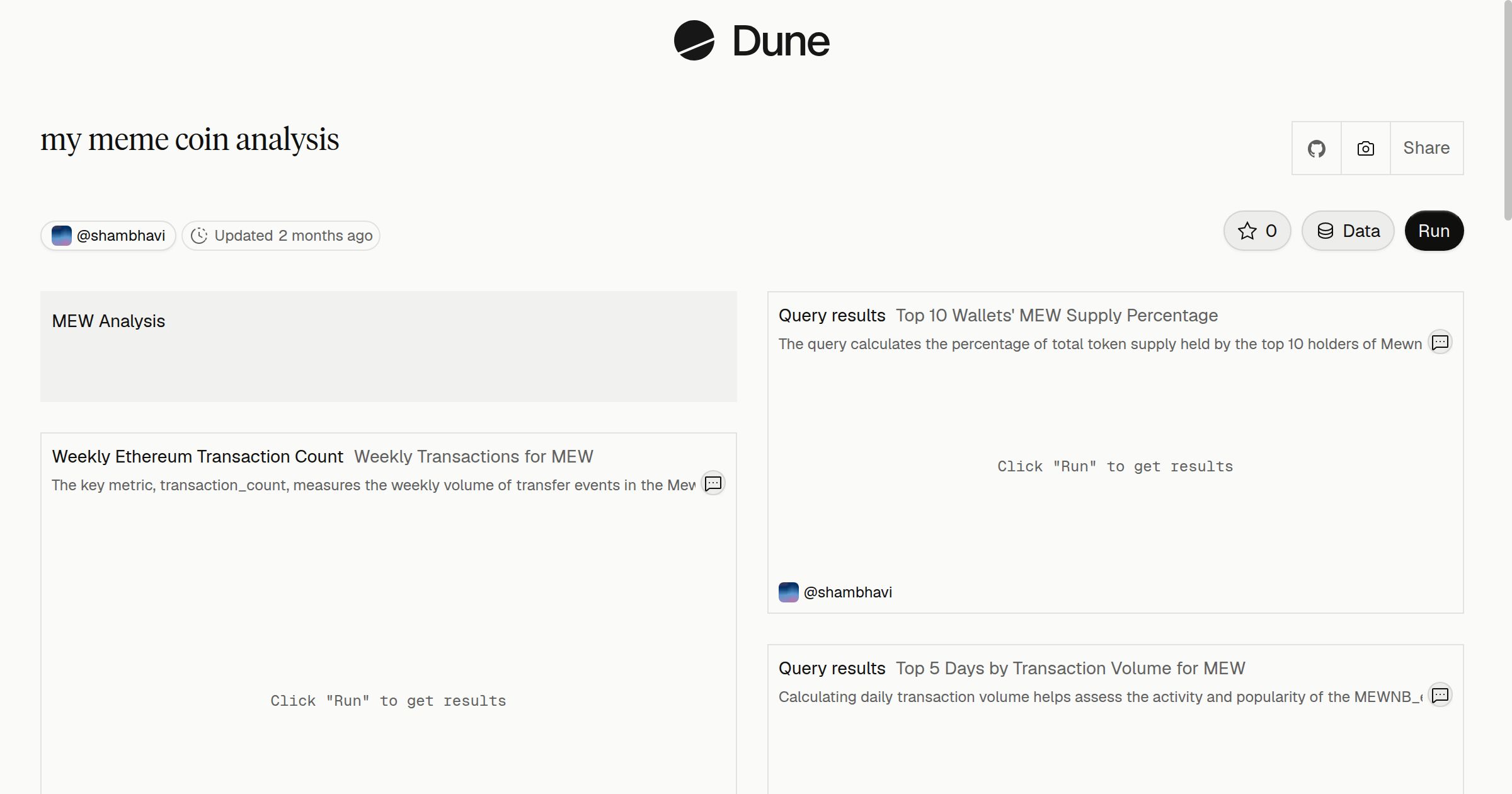The height and width of the screenshot is (794, 1512).
Task: Open Query results title of Top 5 Days panel
Action: (x=832, y=668)
